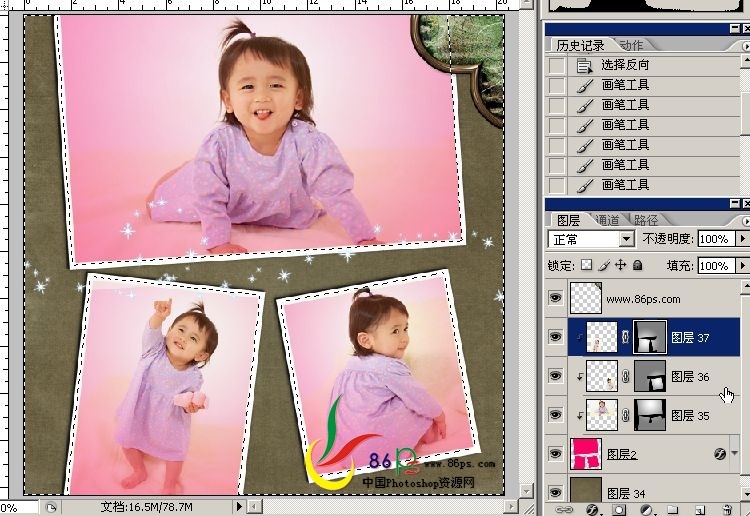
Task: Click the mask link chain on 图层 35
Action: pyautogui.click(x=625, y=416)
